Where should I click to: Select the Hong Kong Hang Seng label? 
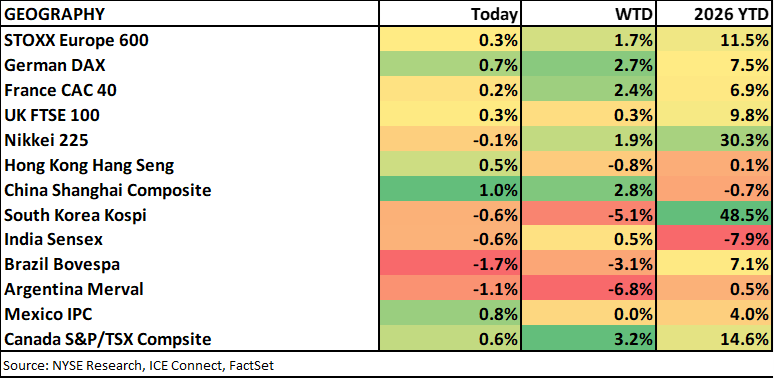[89, 165]
